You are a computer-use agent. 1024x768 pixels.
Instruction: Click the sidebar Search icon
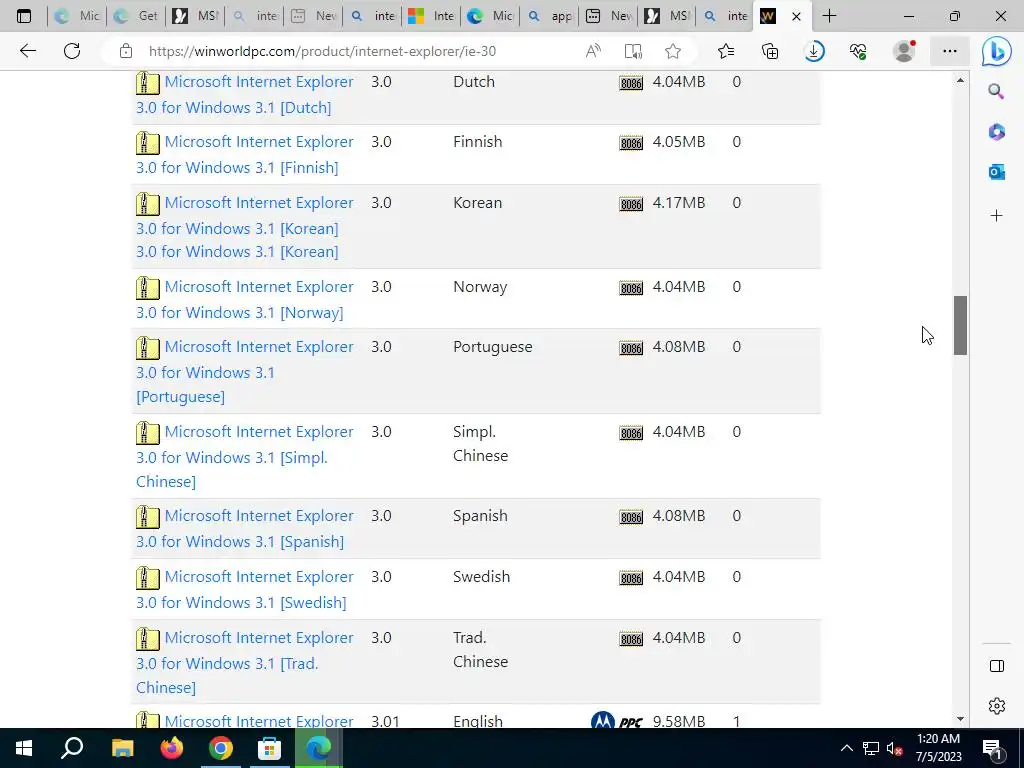click(x=996, y=91)
